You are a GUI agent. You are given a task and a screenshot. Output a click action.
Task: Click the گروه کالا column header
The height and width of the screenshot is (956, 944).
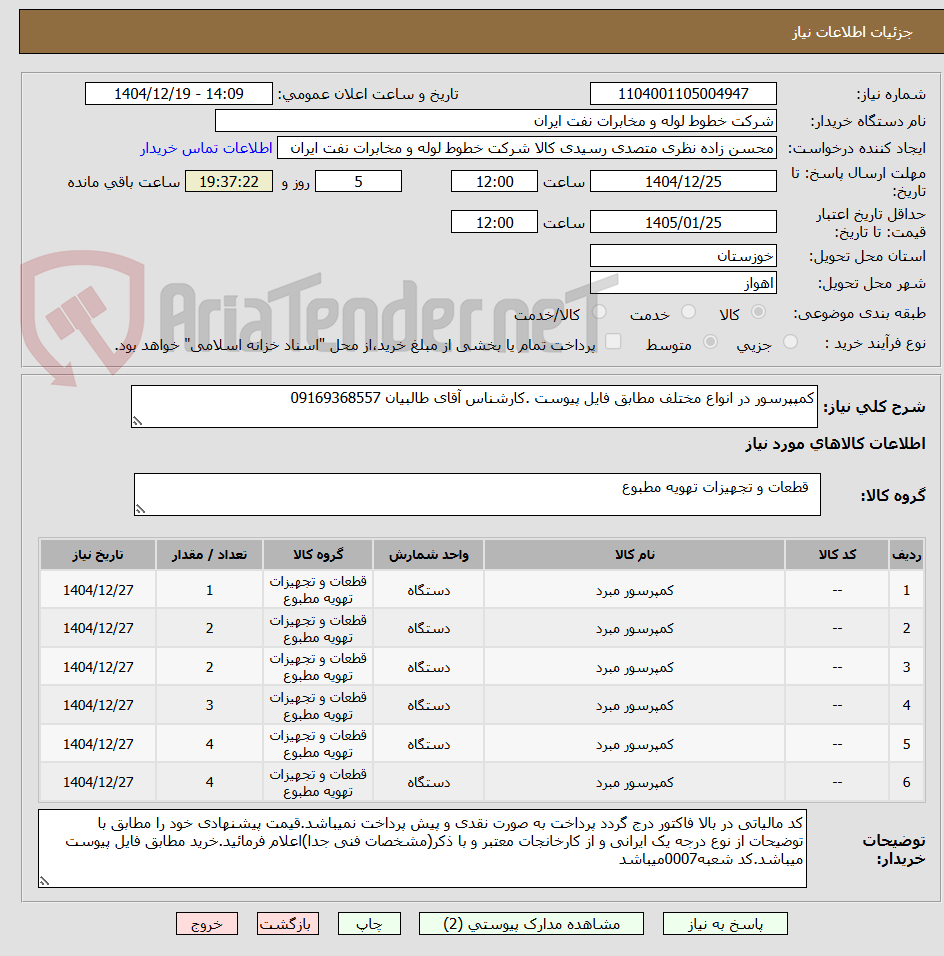[x=318, y=554]
